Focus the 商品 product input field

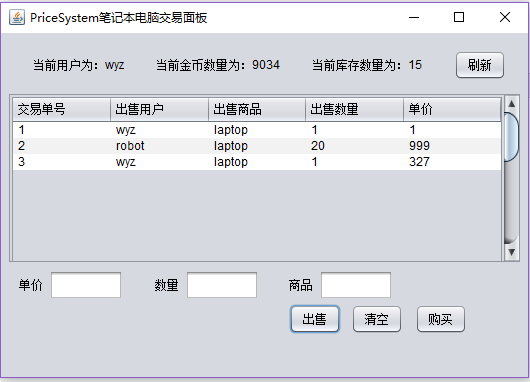[x=356, y=285]
